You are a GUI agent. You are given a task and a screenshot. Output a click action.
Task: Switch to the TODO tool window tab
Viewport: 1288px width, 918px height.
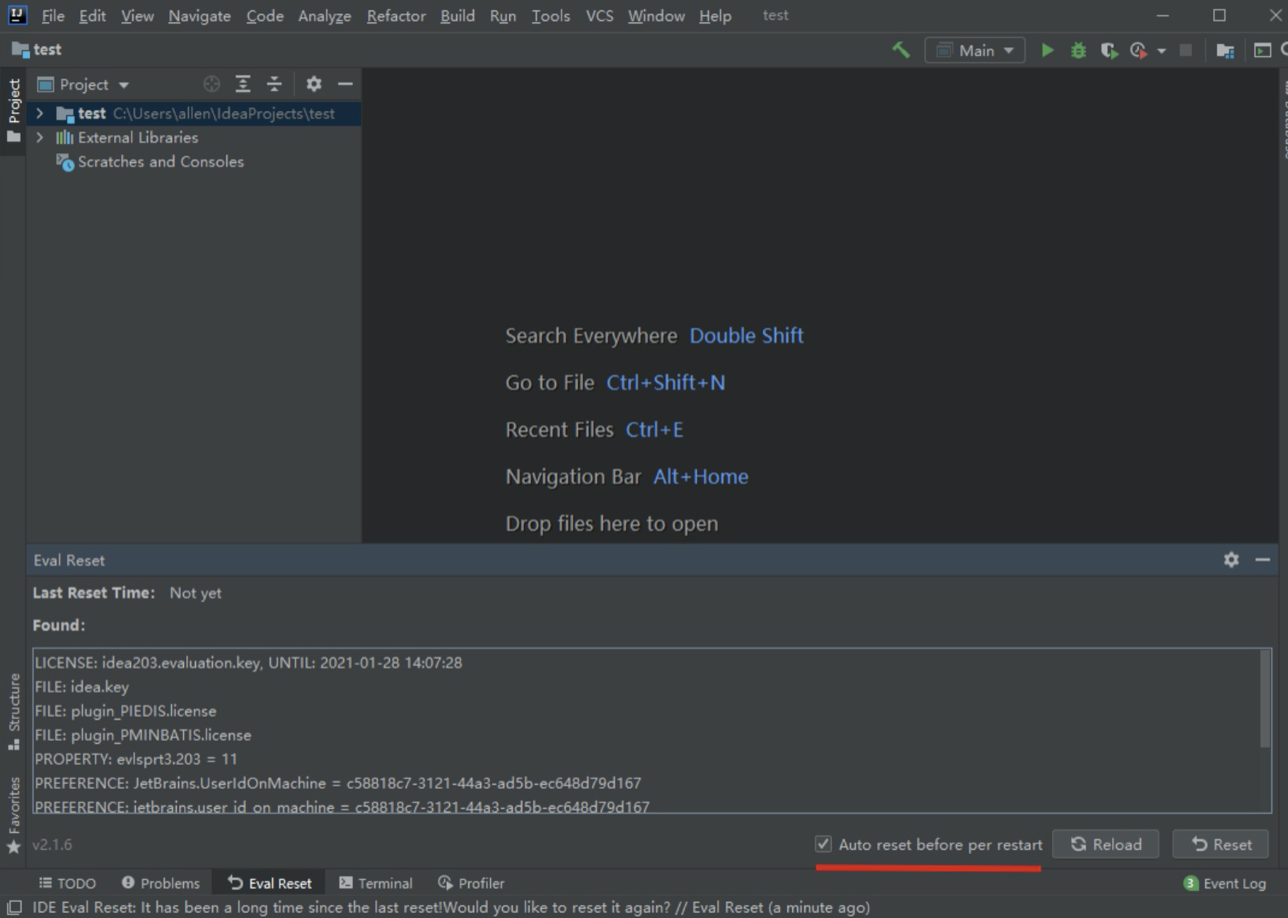[x=67, y=883]
